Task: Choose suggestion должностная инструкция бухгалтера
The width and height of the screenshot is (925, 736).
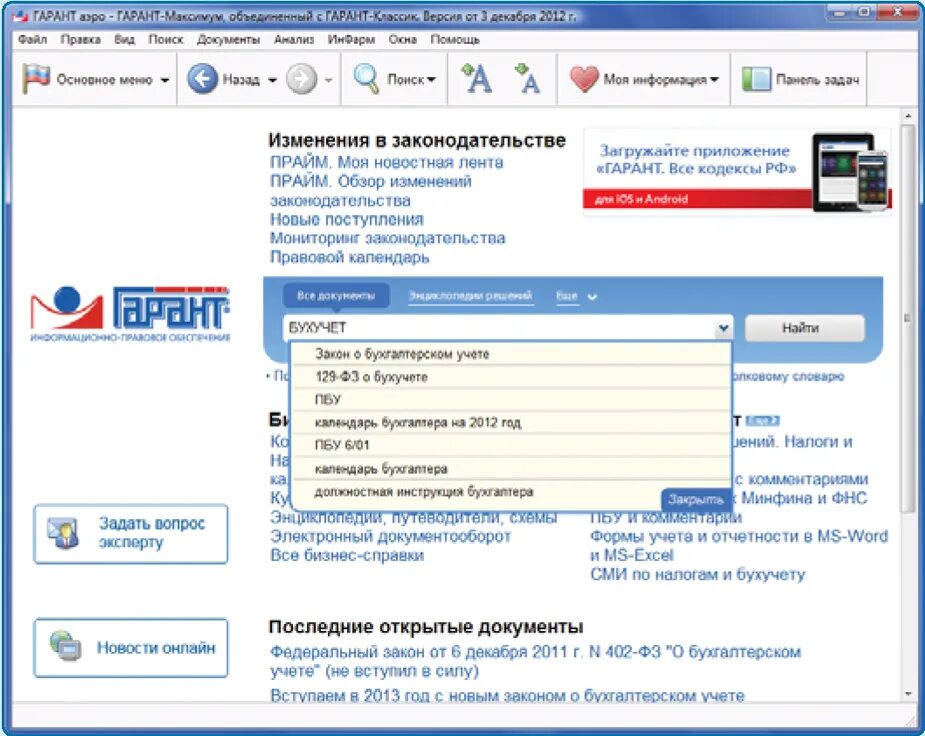Action: point(477,492)
